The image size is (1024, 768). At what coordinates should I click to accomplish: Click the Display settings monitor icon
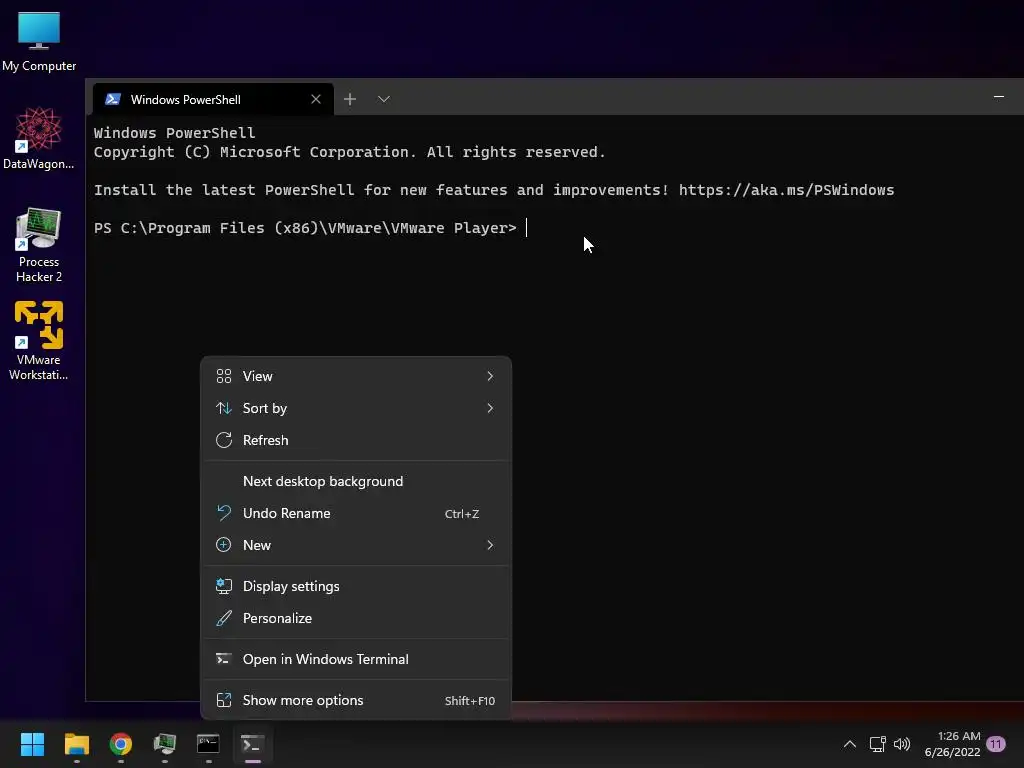click(x=224, y=586)
